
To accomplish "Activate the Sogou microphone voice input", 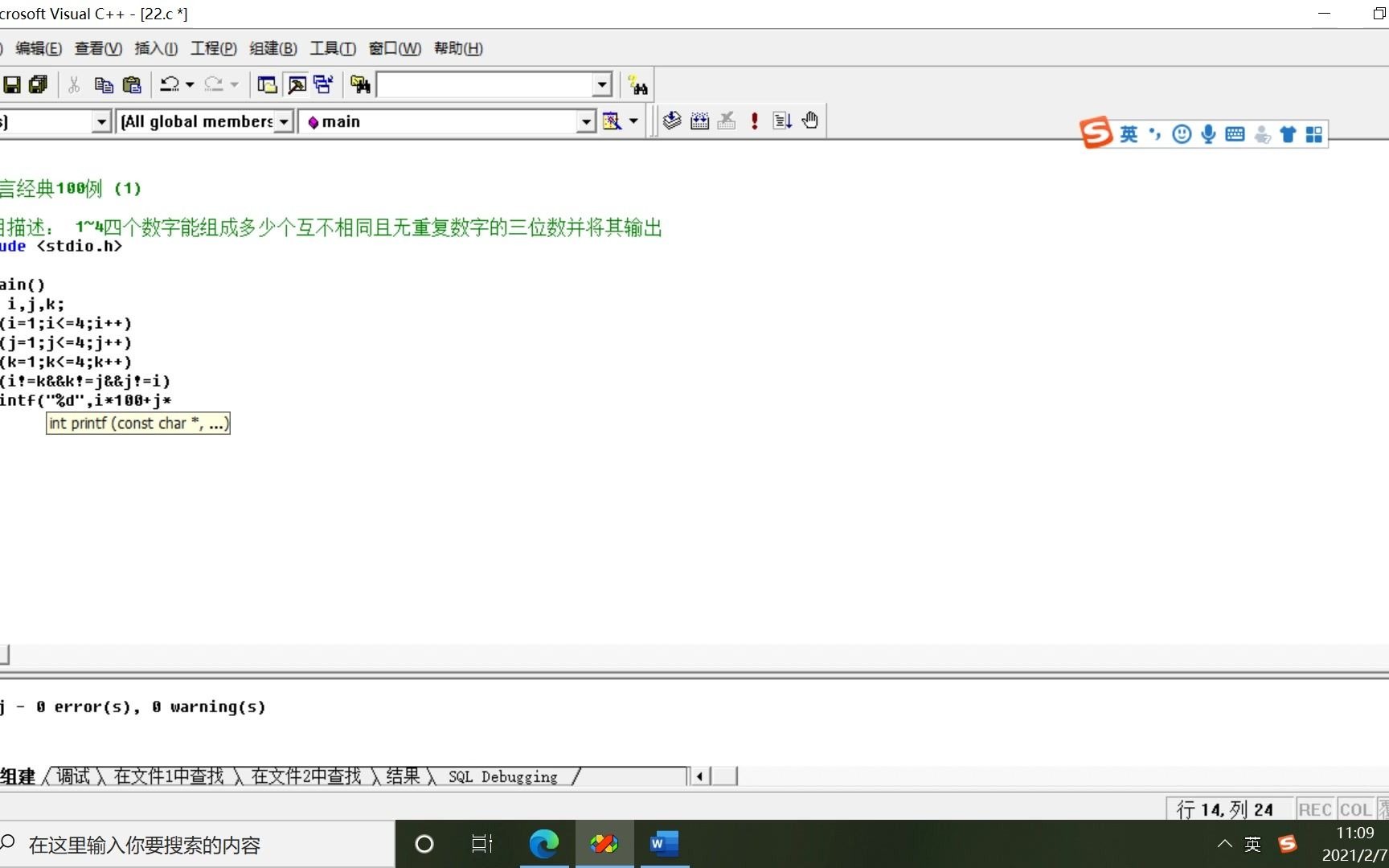I will click(1207, 133).
